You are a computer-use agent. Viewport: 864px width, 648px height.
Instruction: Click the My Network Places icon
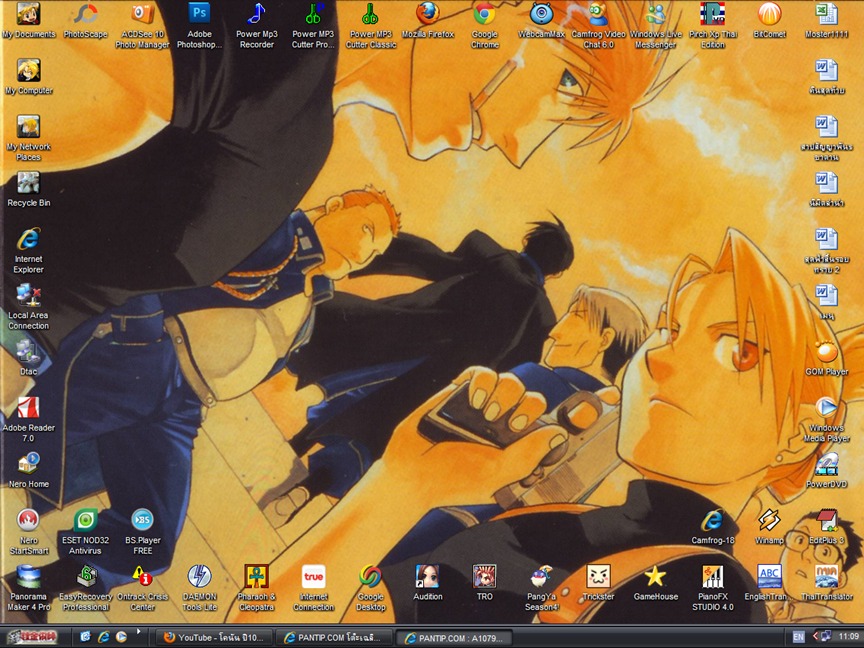point(29,138)
